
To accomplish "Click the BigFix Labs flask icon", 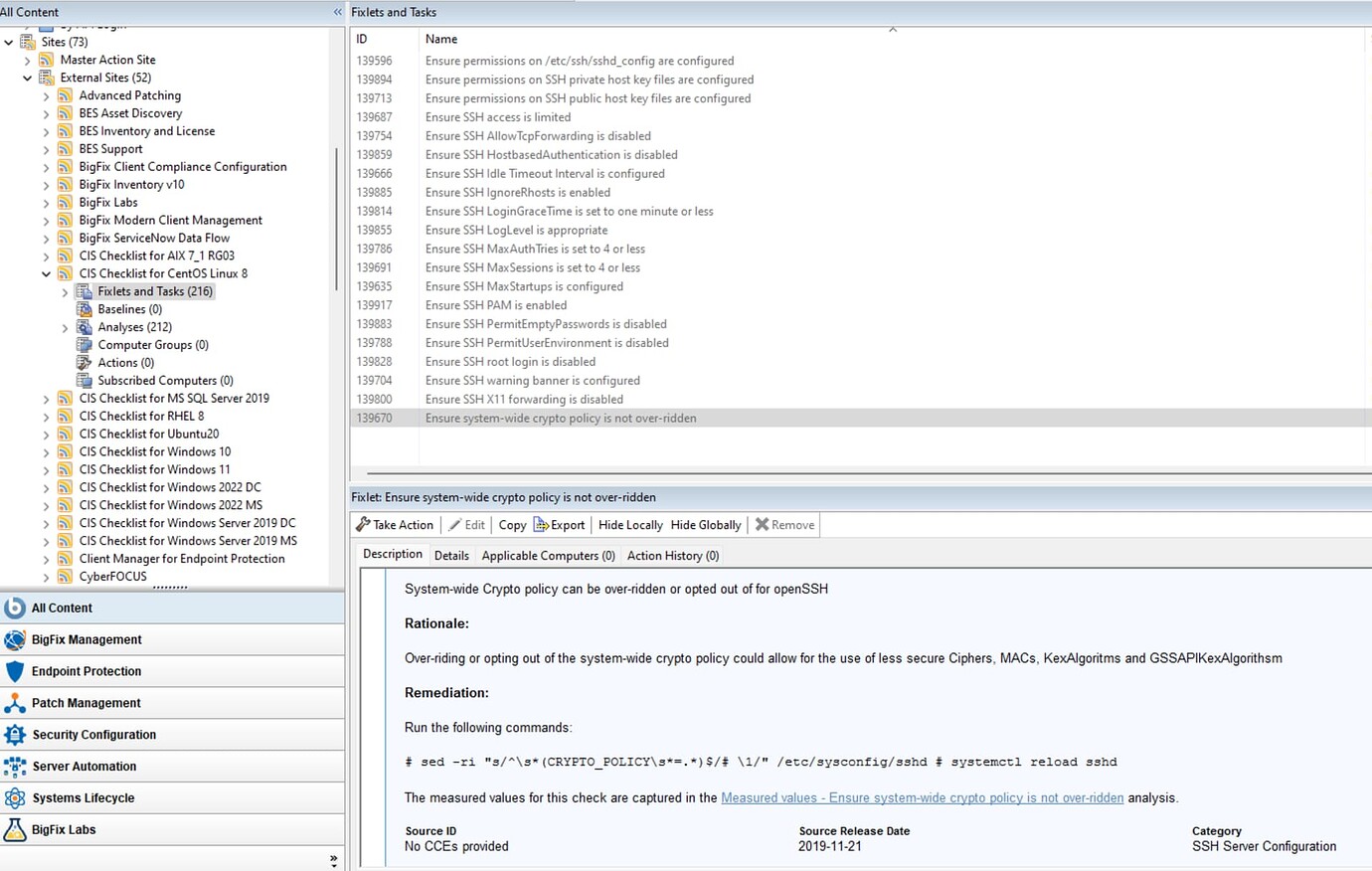I will point(15,829).
